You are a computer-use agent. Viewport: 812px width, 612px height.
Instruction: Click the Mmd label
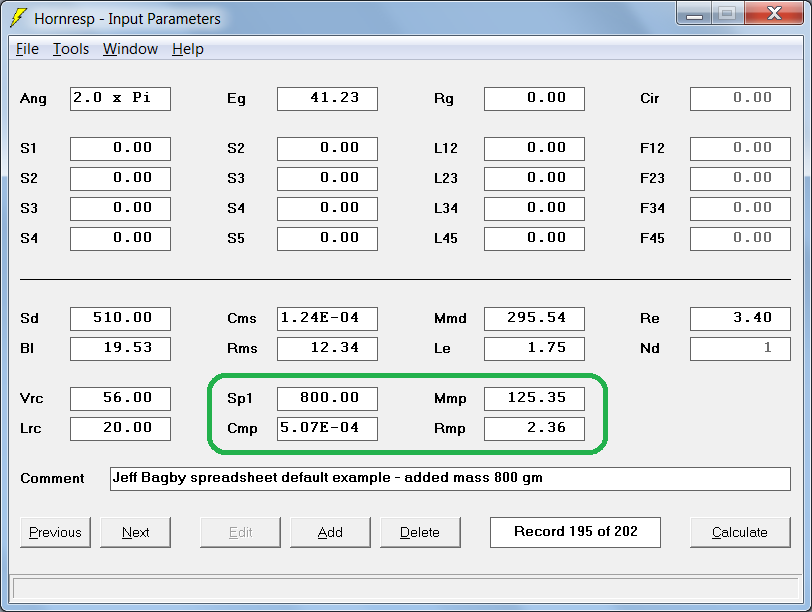click(x=450, y=318)
